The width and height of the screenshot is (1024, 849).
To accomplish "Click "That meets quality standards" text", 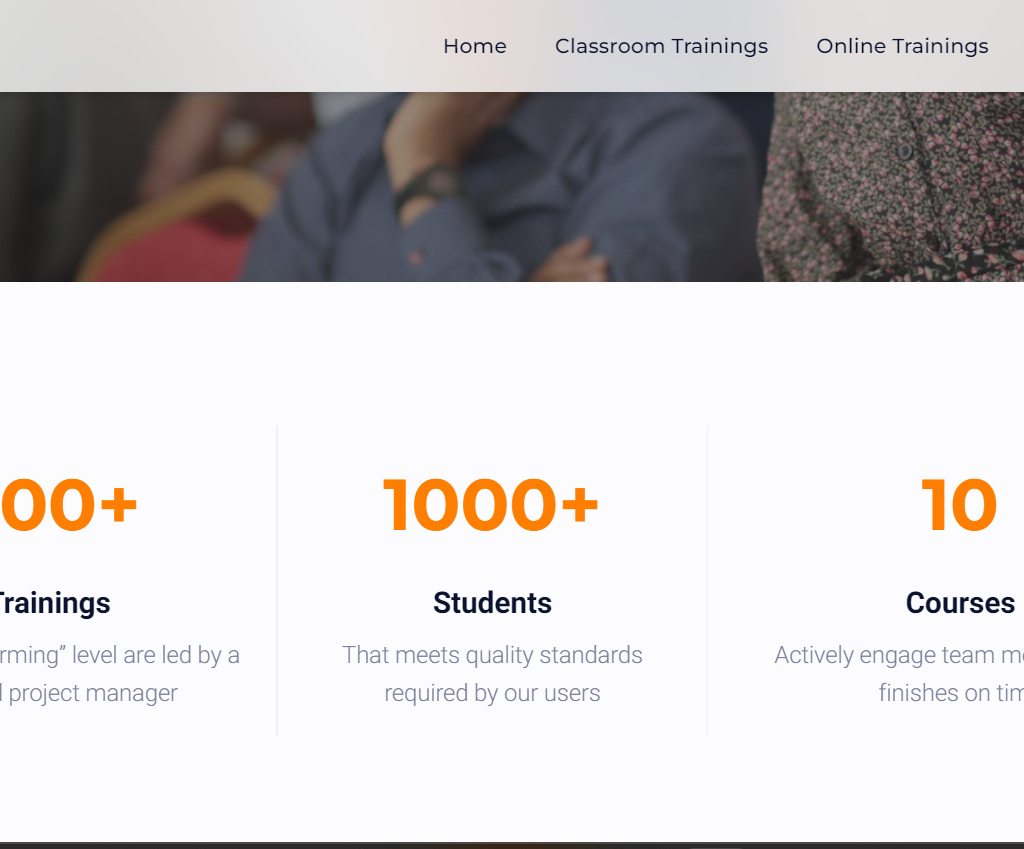I will click(x=492, y=655).
